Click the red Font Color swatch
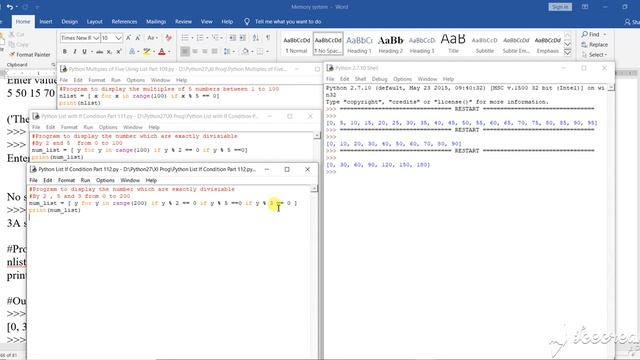Image resolution: width=640 pixels, height=360 pixels. [162, 52]
